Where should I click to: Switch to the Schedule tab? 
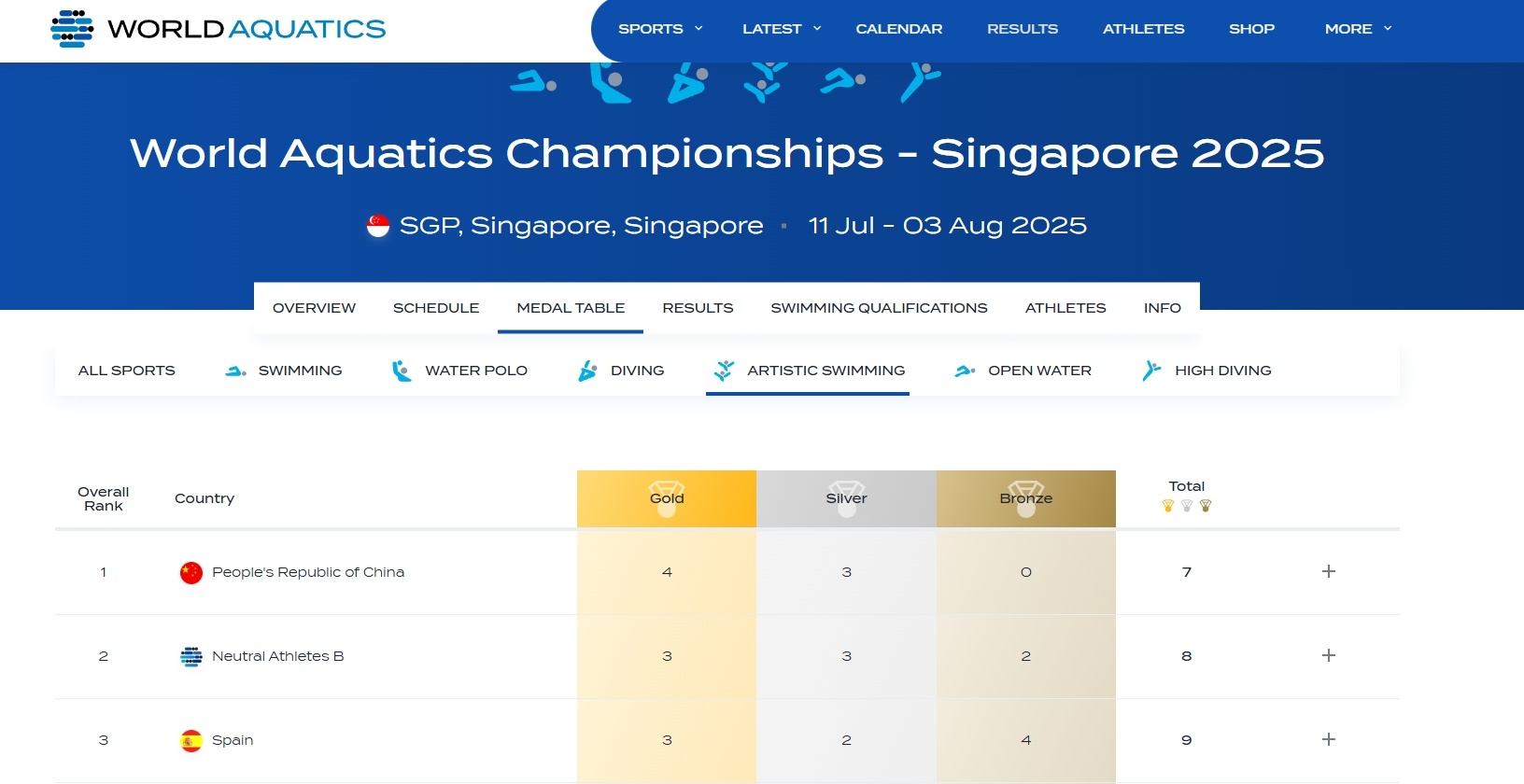pos(436,308)
